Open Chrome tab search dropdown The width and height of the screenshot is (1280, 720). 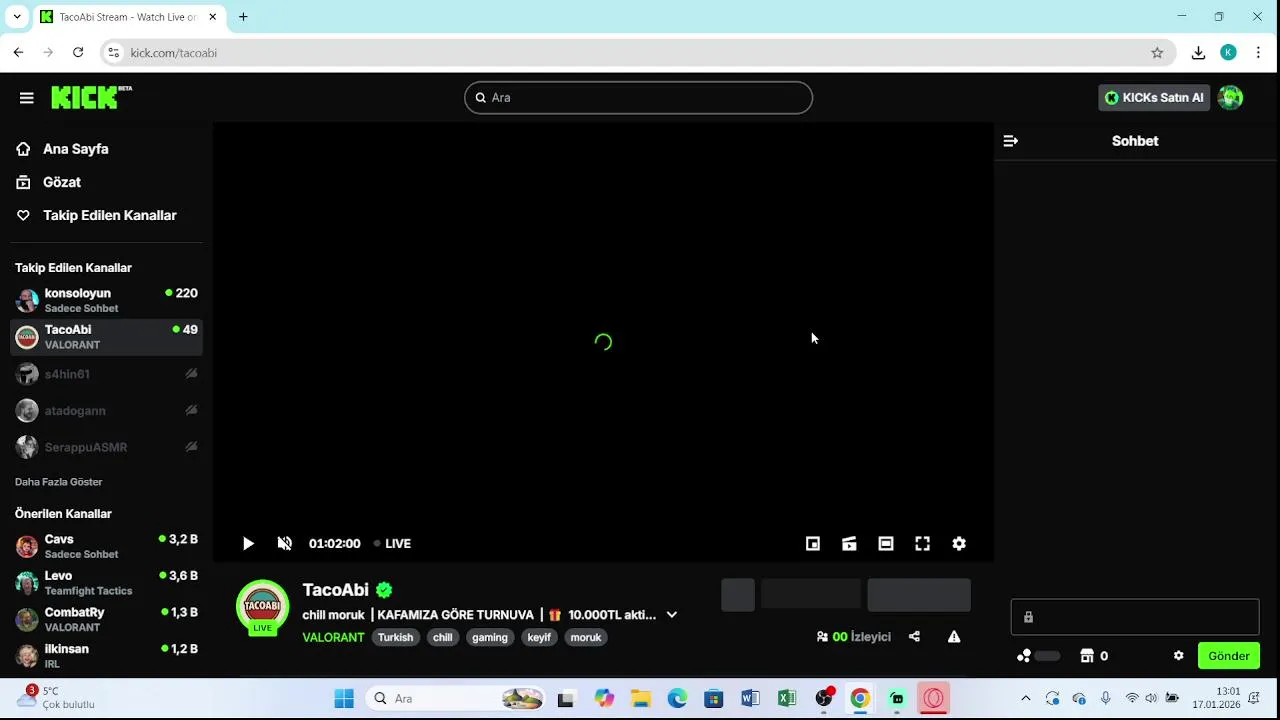click(17, 17)
